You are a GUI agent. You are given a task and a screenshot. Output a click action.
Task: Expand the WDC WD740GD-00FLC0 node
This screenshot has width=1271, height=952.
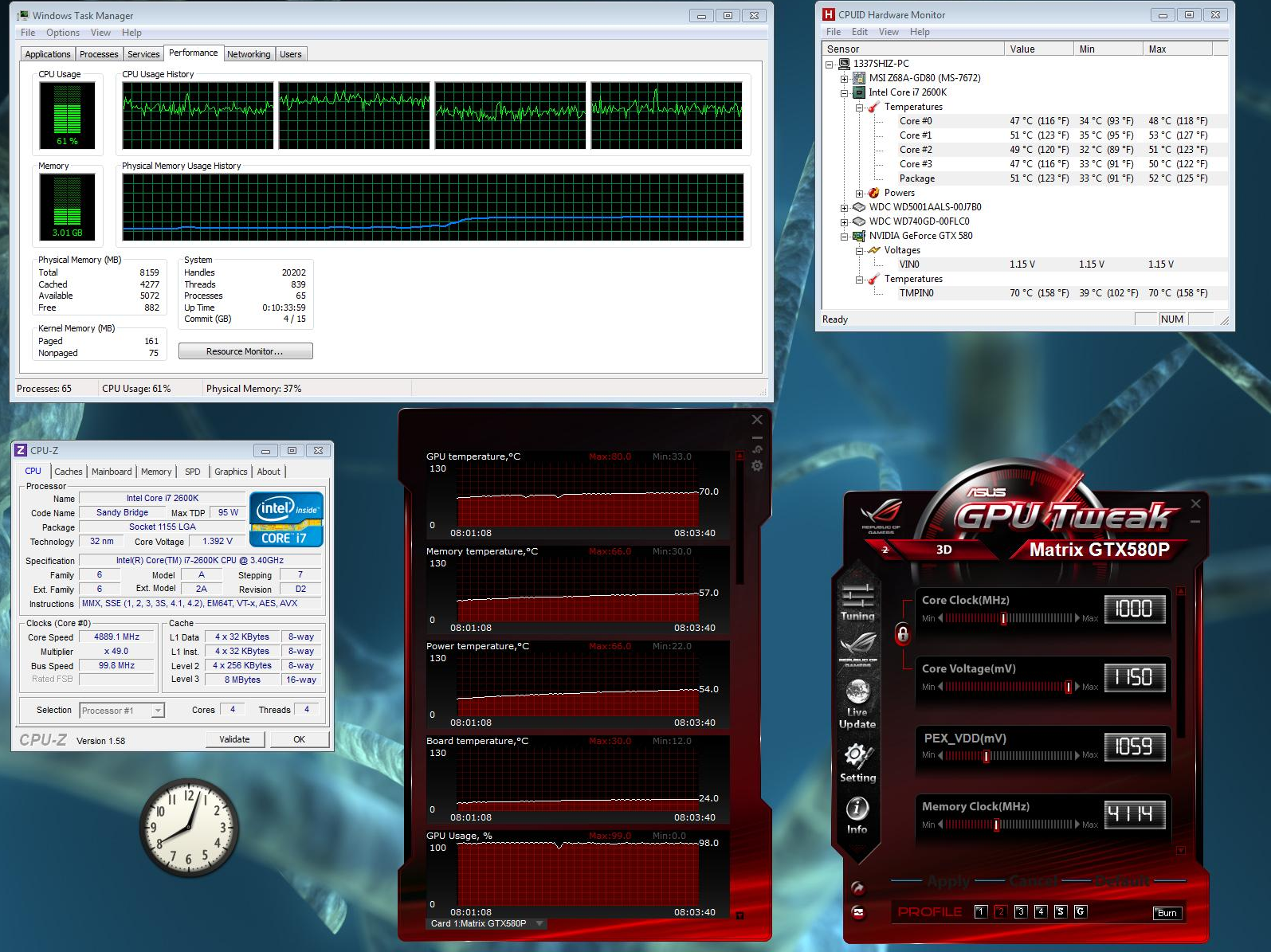coord(844,221)
